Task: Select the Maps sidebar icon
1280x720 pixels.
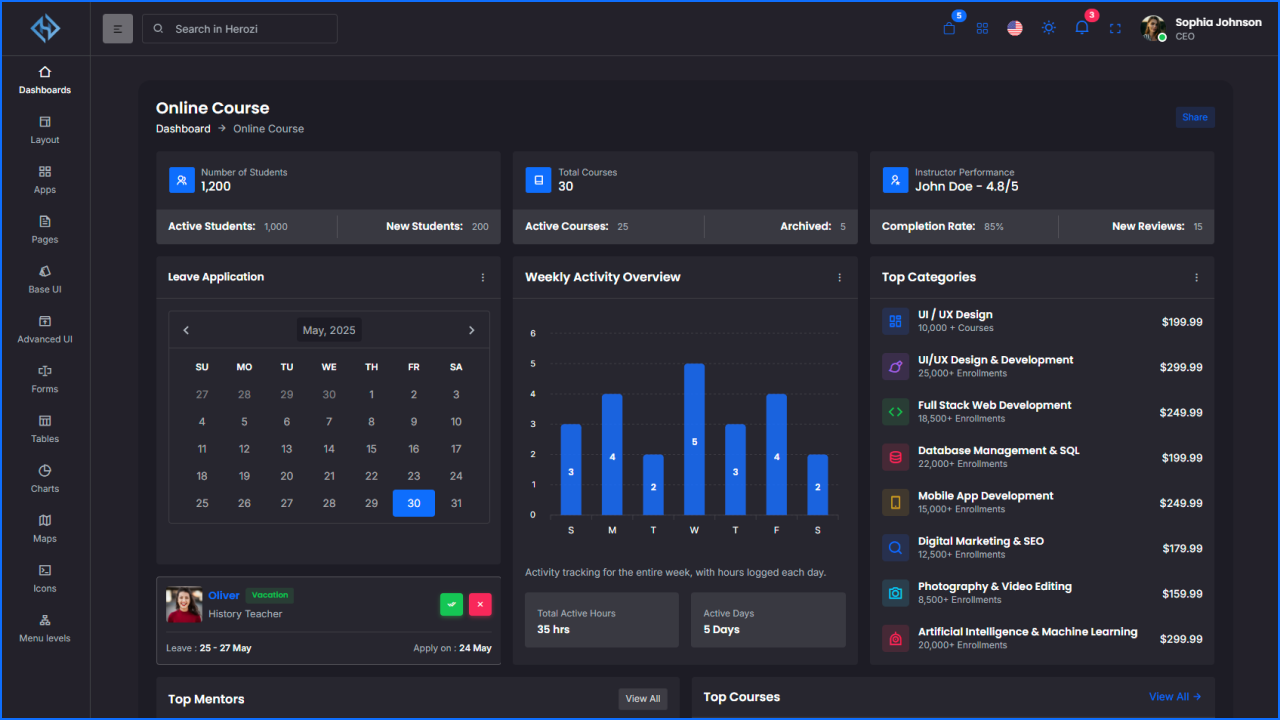Action: [x=44, y=530]
